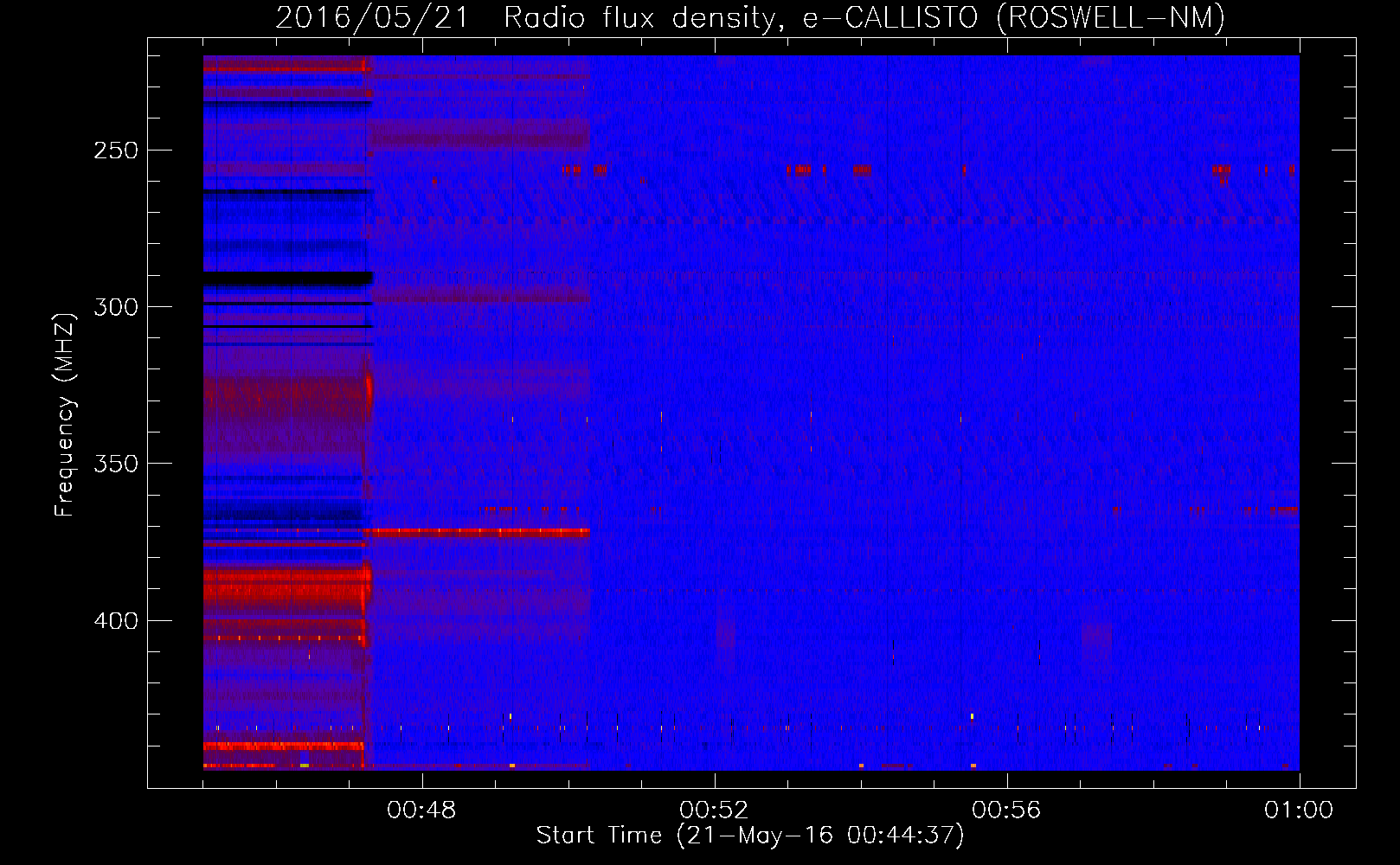Click the 00:52 time tick label
The height and width of the screenshot is (865, 1400).
715,811
